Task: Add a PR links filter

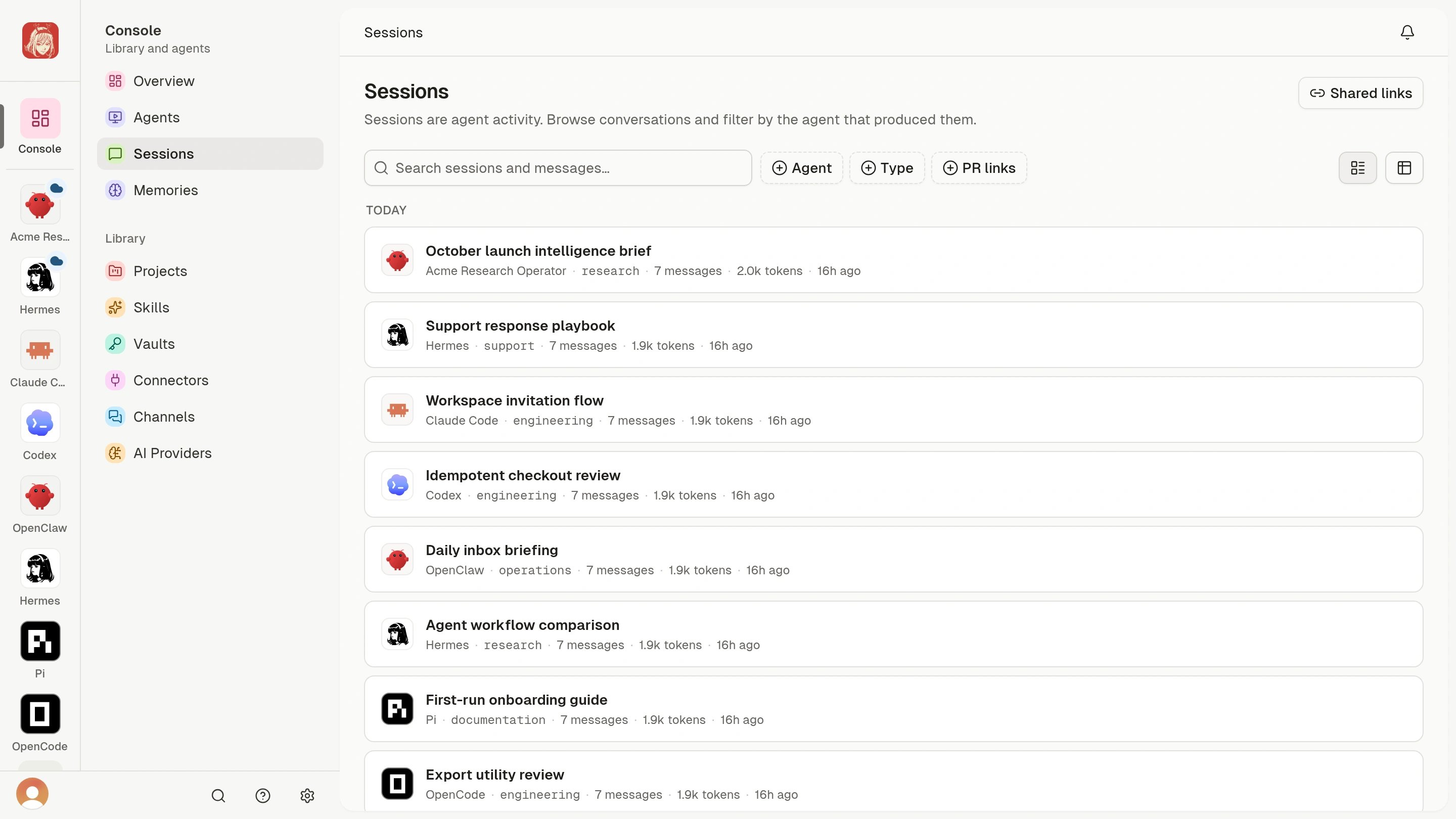Action: click(979, 168)
